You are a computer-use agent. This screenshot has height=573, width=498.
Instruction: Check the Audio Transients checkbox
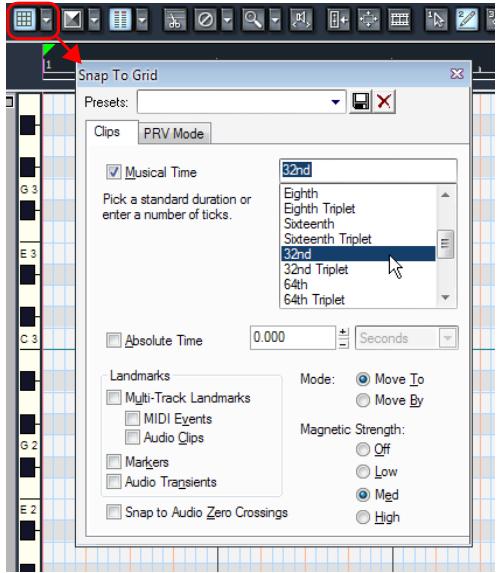(x=114, y=482)
